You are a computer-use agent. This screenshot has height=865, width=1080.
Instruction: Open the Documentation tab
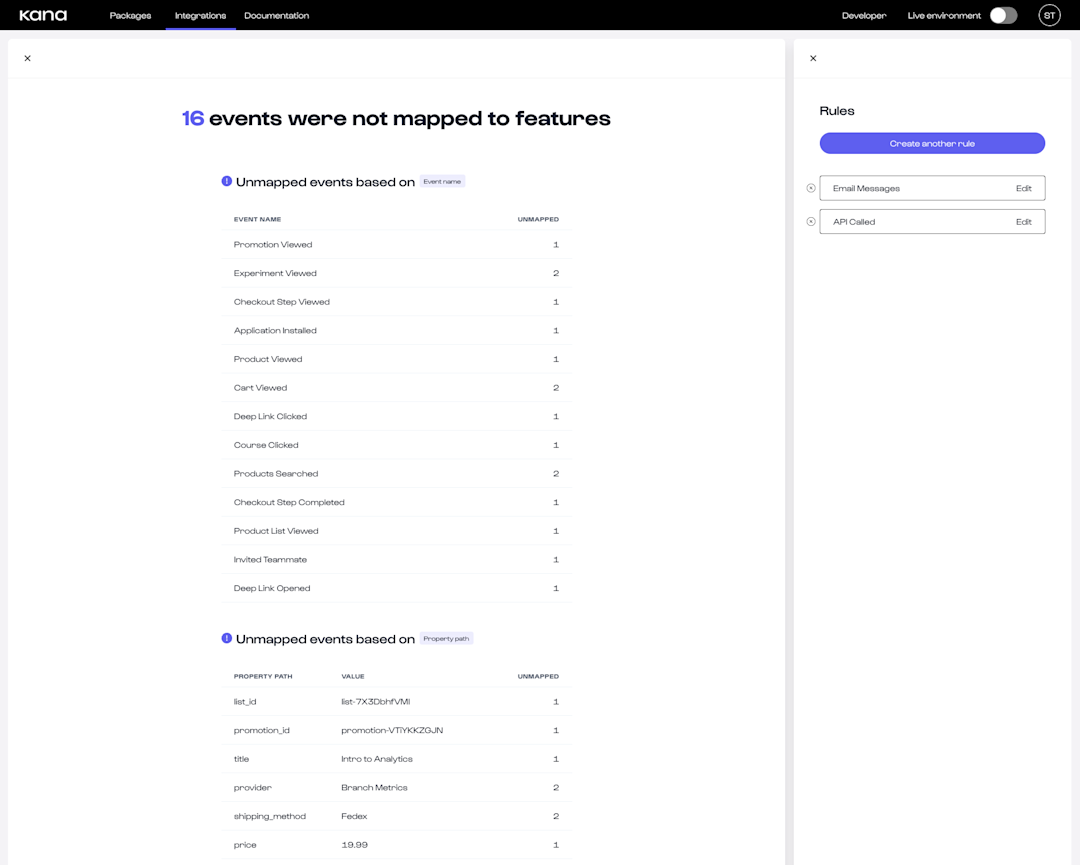pyautogui.click(x=277, y=15)
